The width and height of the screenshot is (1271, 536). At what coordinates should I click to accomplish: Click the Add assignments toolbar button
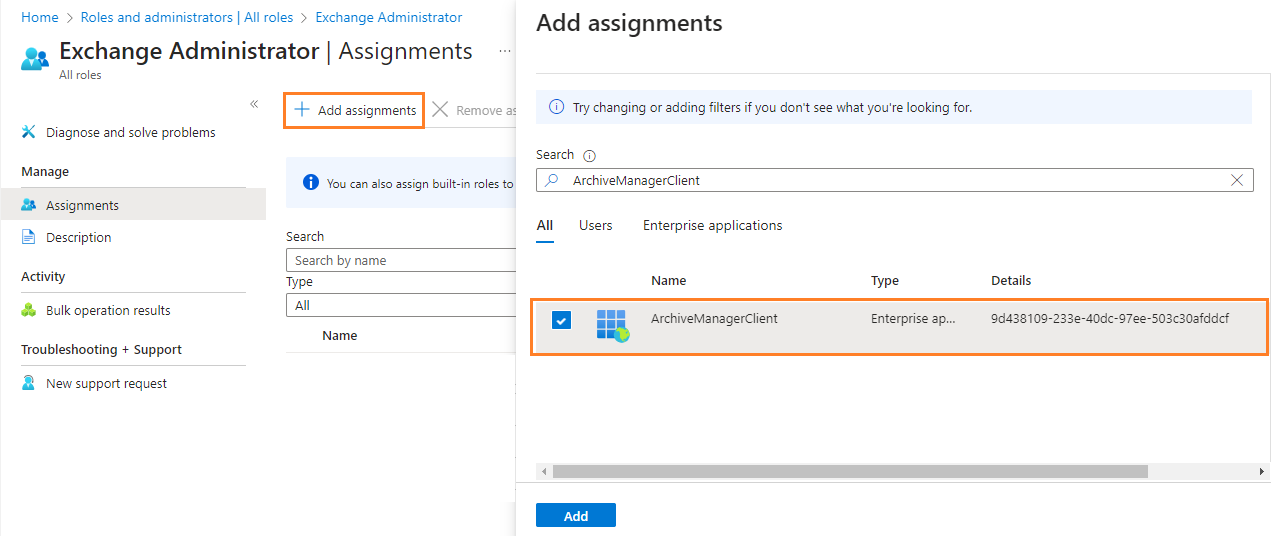[355, 110]
